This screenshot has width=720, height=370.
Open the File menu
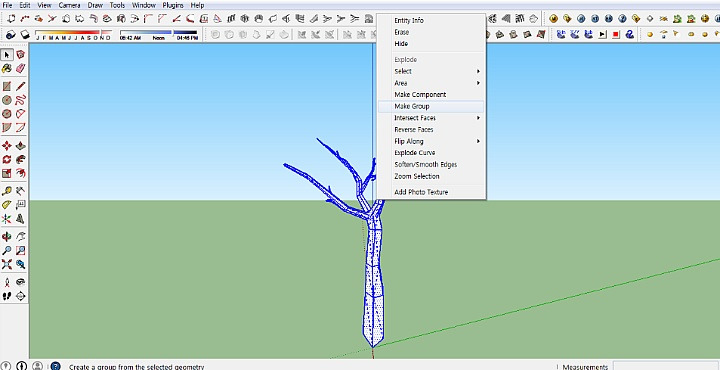(x=7, y=5)
